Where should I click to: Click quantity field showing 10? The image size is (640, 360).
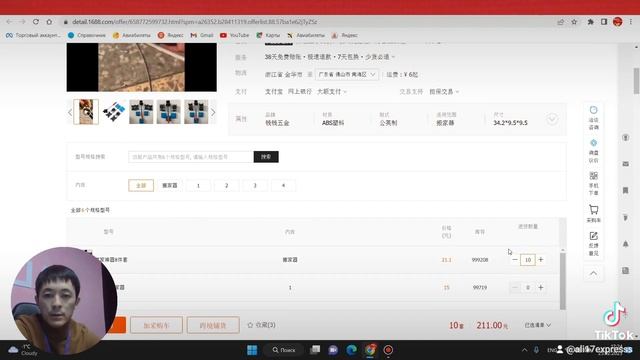[528, 260]
